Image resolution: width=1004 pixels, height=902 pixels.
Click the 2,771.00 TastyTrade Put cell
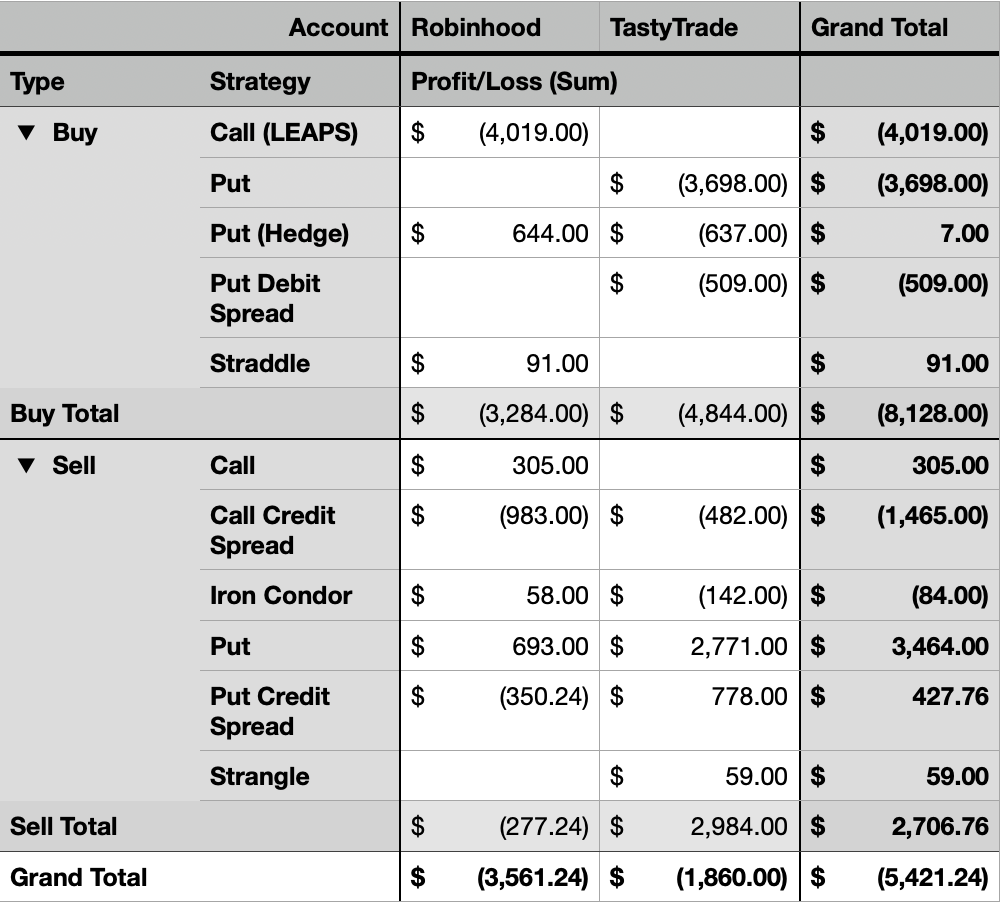coord(738,647)
